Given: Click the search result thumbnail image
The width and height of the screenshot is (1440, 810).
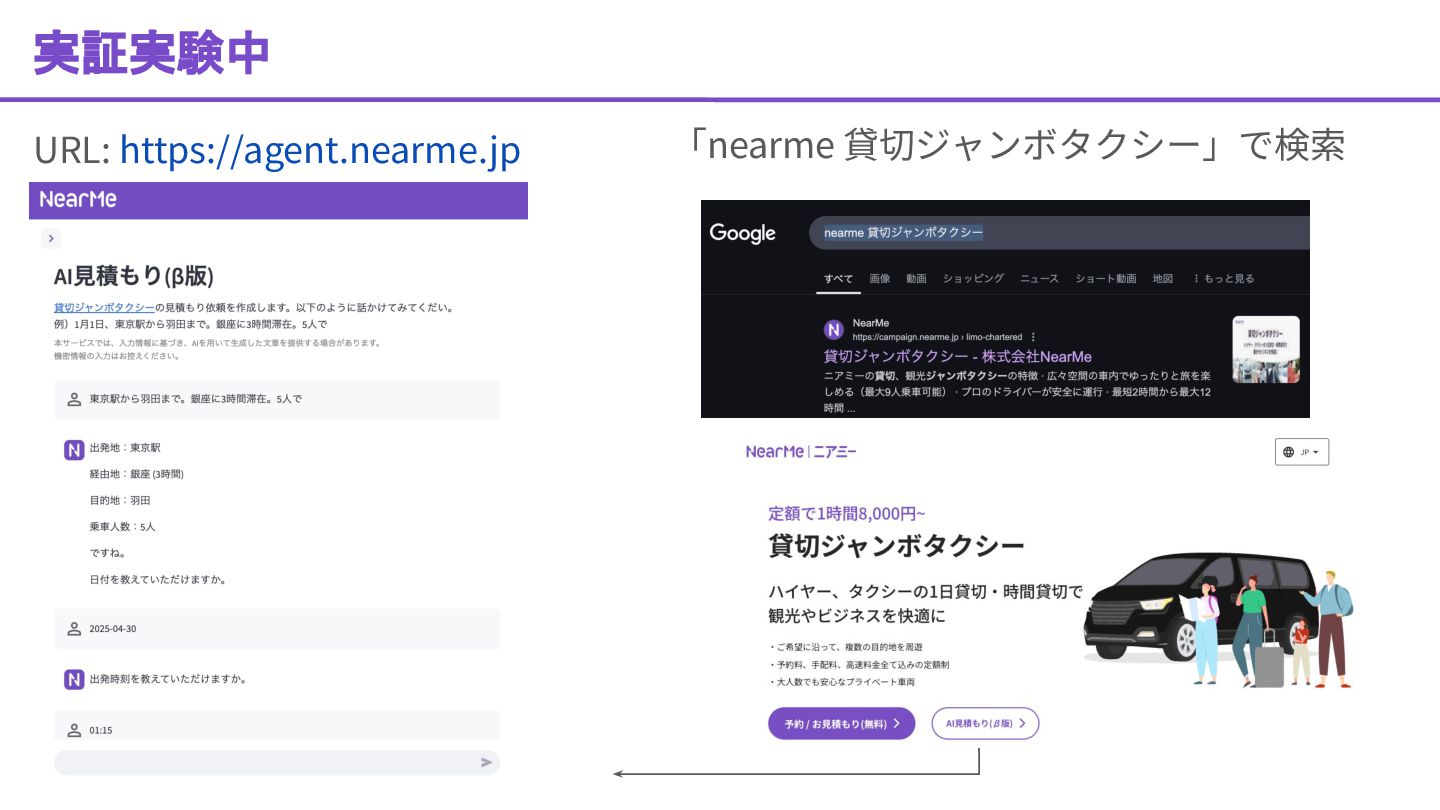Looking at the screenshot, I should pos(1266,350).
